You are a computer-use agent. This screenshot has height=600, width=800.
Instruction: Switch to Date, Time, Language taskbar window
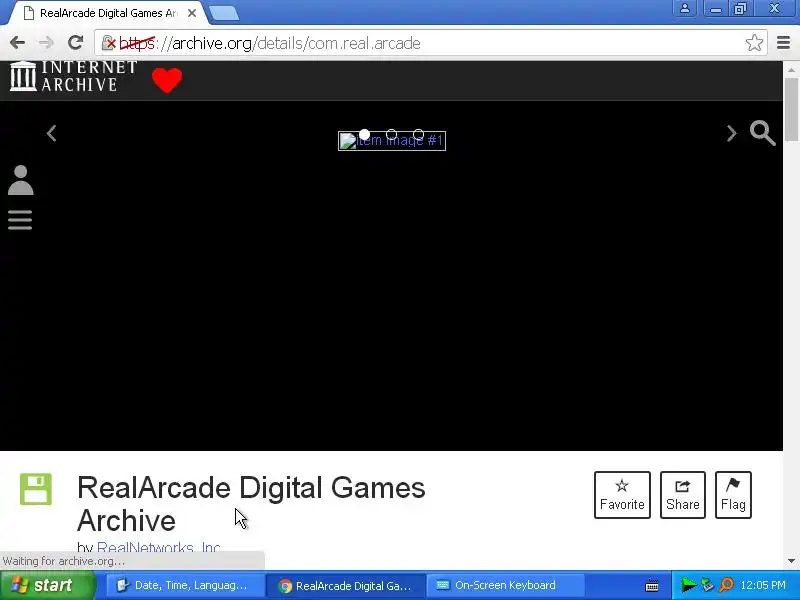(x=184, y=585)
